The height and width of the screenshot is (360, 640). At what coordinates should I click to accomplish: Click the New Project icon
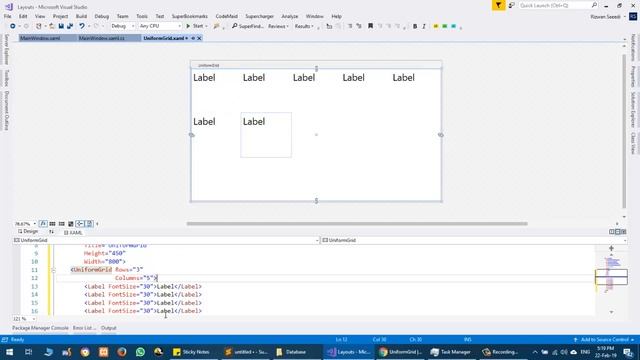(x=39, y=26)
